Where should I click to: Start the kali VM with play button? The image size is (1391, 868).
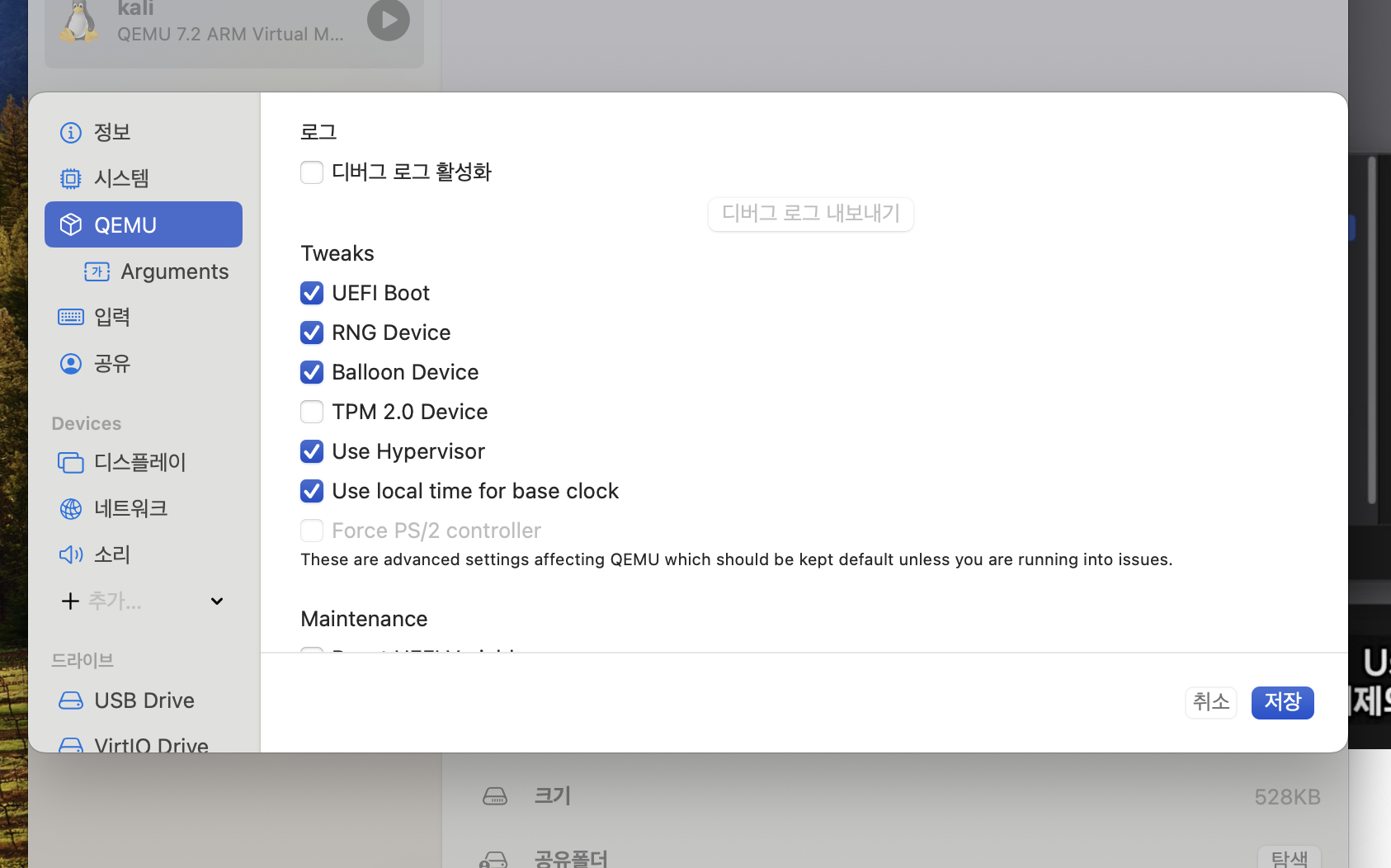(389, 19)
